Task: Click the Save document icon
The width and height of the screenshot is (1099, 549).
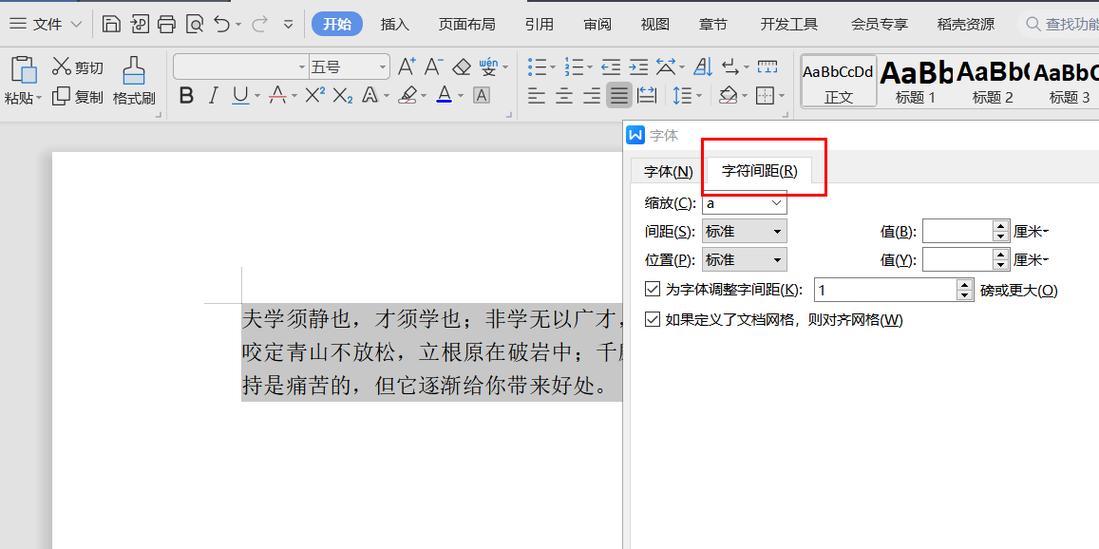Action: (112, 24)
